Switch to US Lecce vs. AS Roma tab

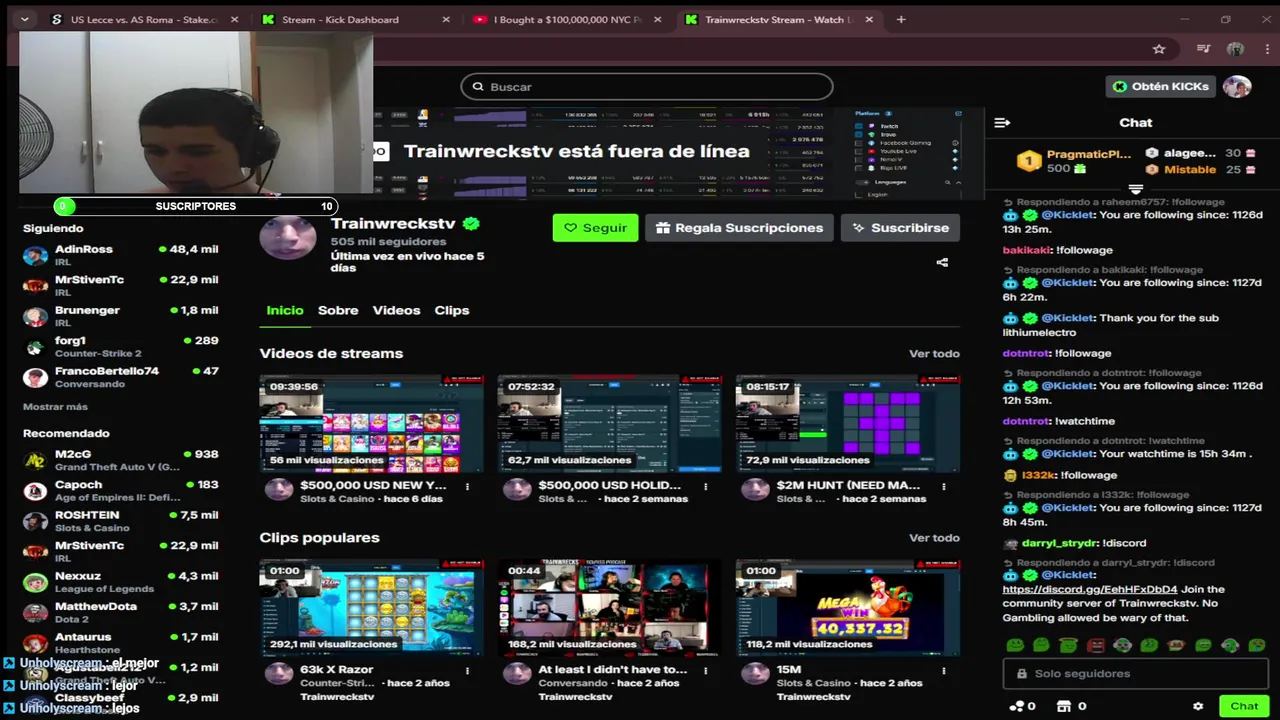(x=143, y=19)
